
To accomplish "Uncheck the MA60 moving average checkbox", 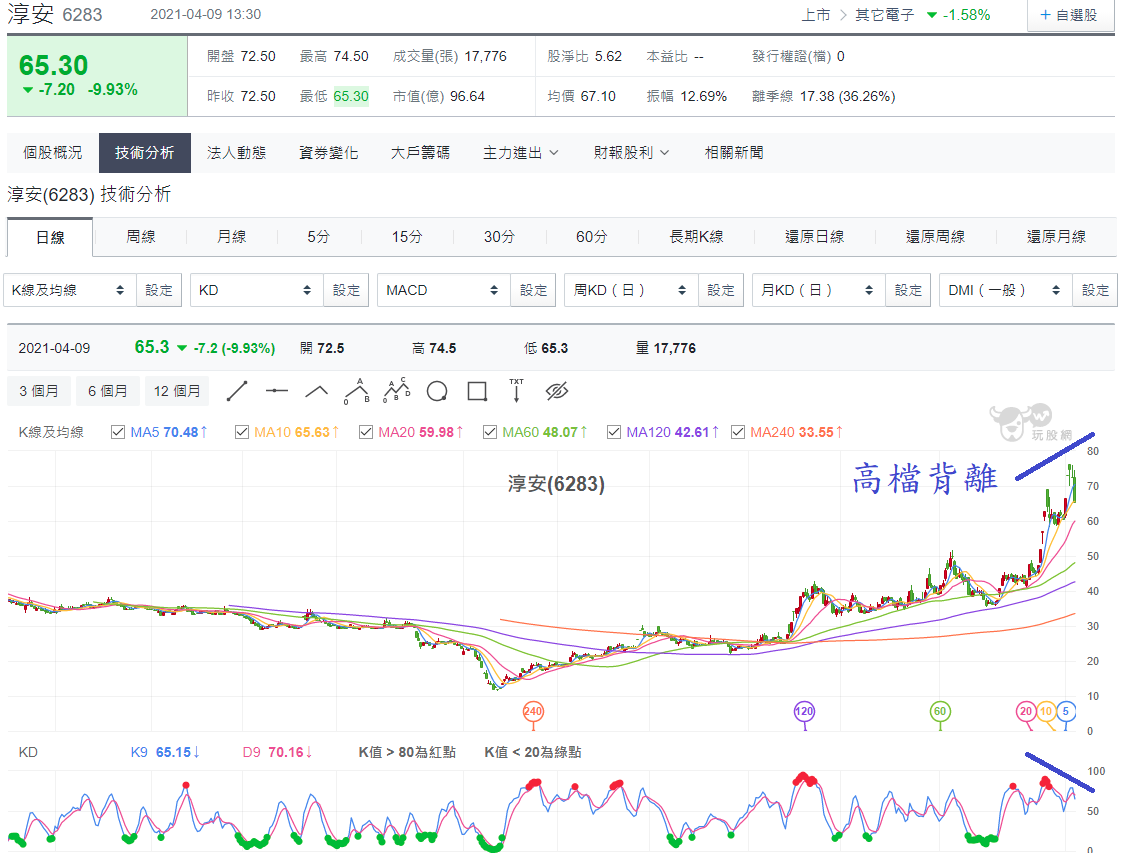I will click(490, 432).
